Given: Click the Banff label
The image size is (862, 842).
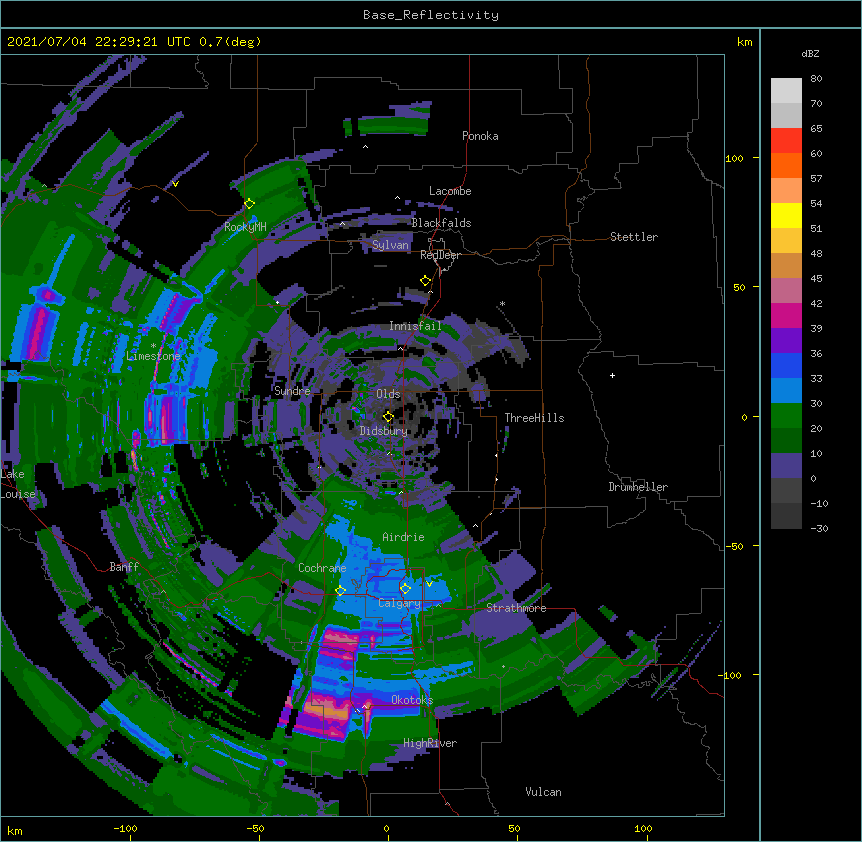Looking at the screenshot, I should pyautogui.click(x=124, y=567).
